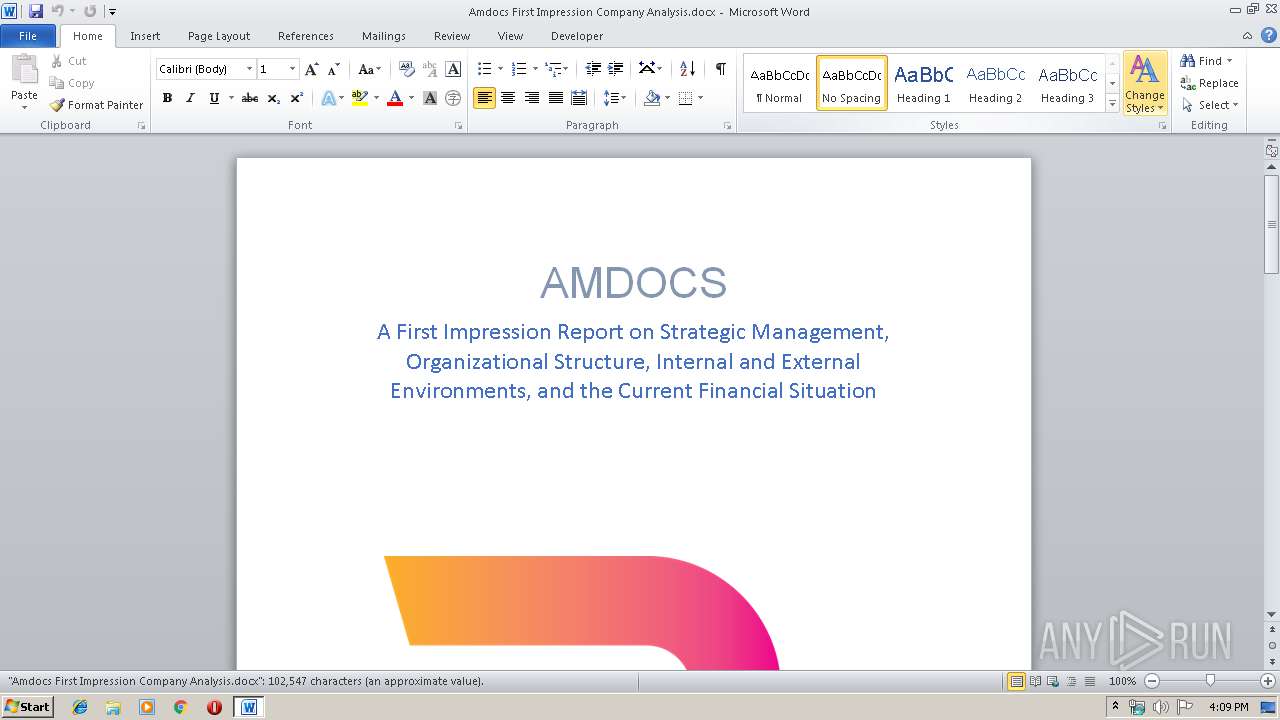Expand the Bullets list dropdown arrow
This screenshot has height=720, width=1280.
(501, 69)
